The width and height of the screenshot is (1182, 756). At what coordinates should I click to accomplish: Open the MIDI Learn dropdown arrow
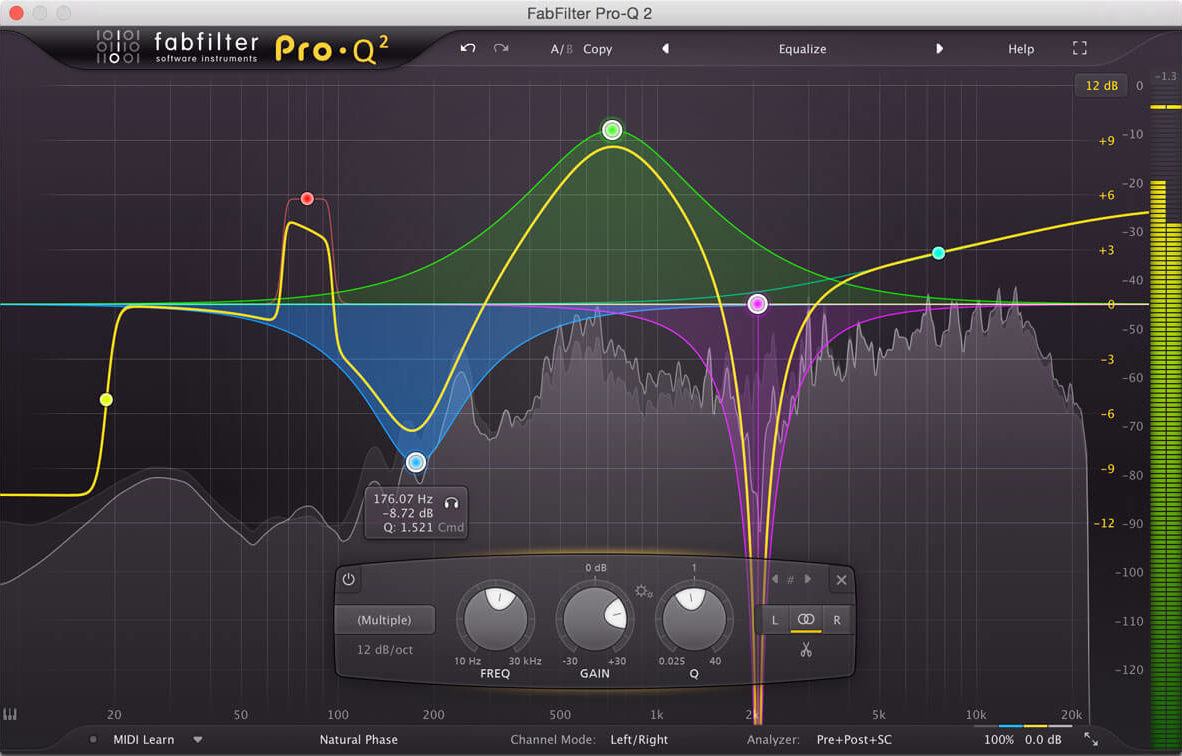pos(198,739)
